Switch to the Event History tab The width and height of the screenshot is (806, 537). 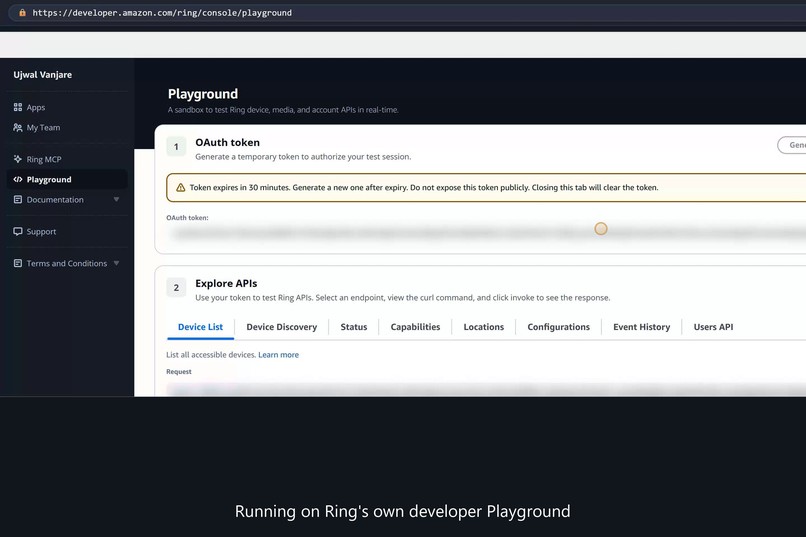[x=642, y=327]
